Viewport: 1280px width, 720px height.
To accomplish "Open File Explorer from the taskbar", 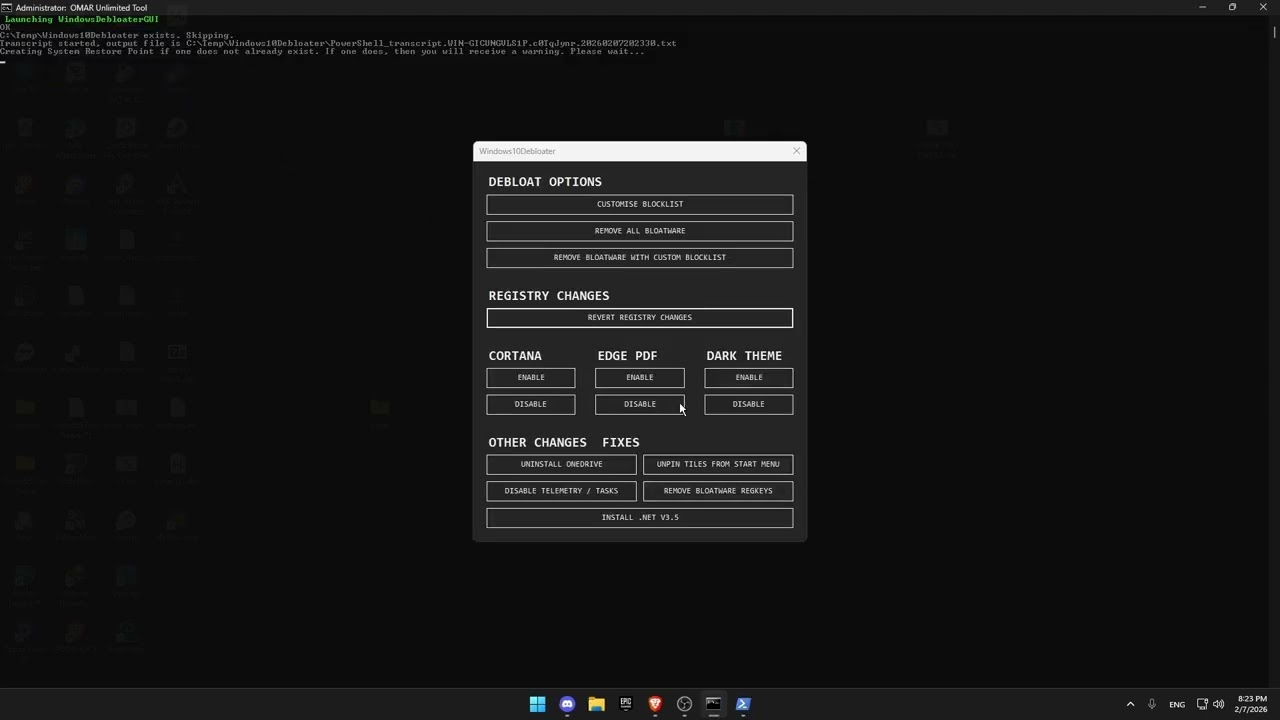I will coord(596,704).
